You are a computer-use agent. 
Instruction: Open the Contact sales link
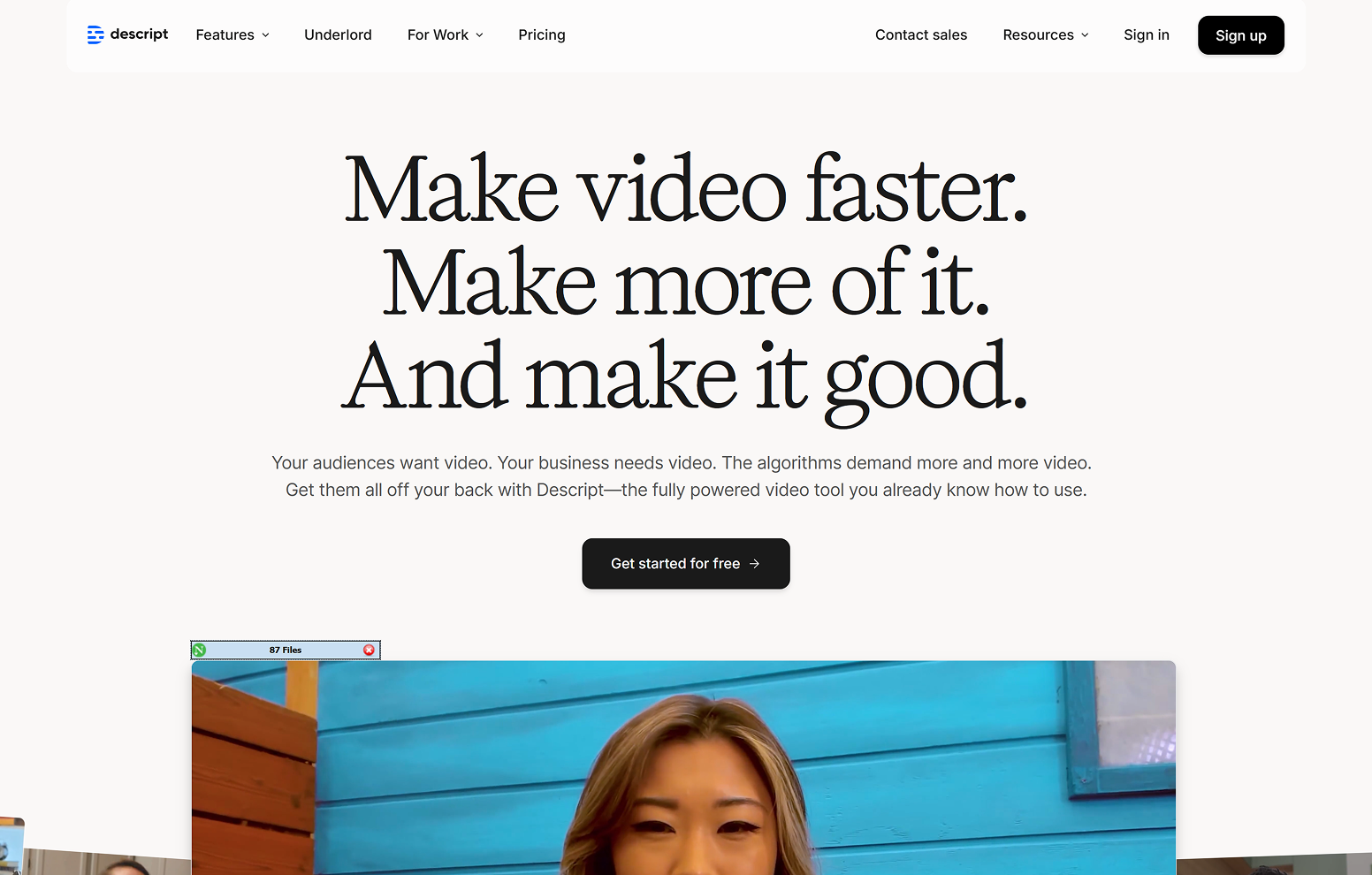[x=921, y=35]
